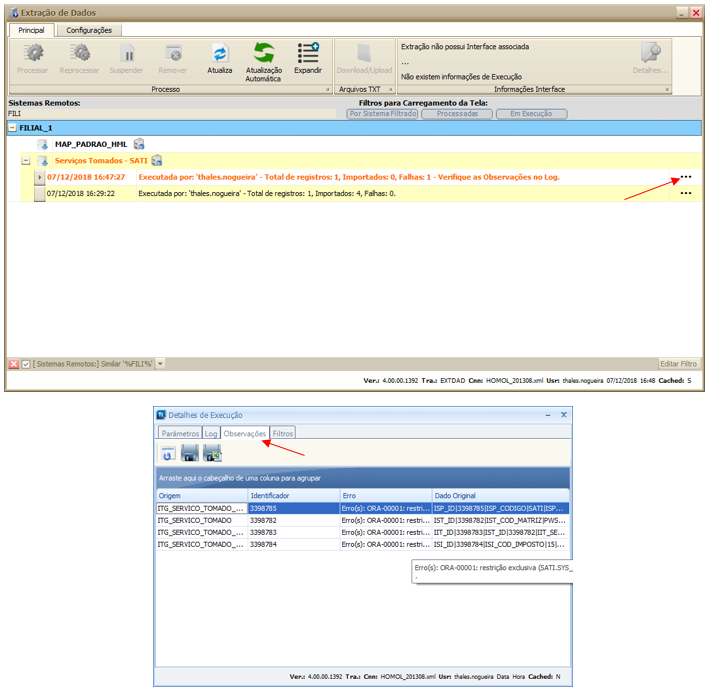Image resolution: width=712 pixels, height=695 pixels.
Task: Click the Sistemas Remotos FILI input field
Action: click(x=172, y=113)
